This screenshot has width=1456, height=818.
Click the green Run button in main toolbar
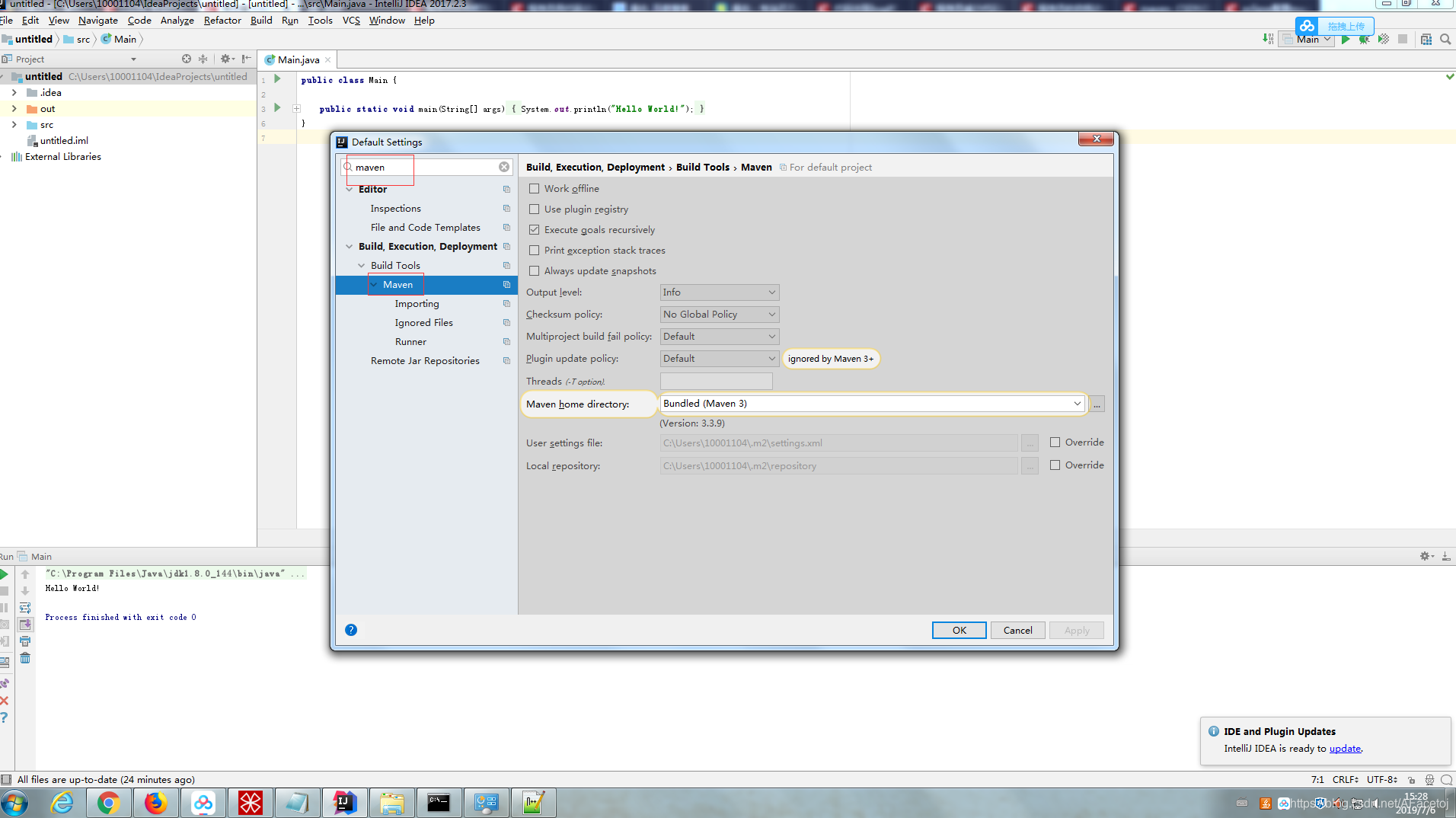pos(1346,40)
